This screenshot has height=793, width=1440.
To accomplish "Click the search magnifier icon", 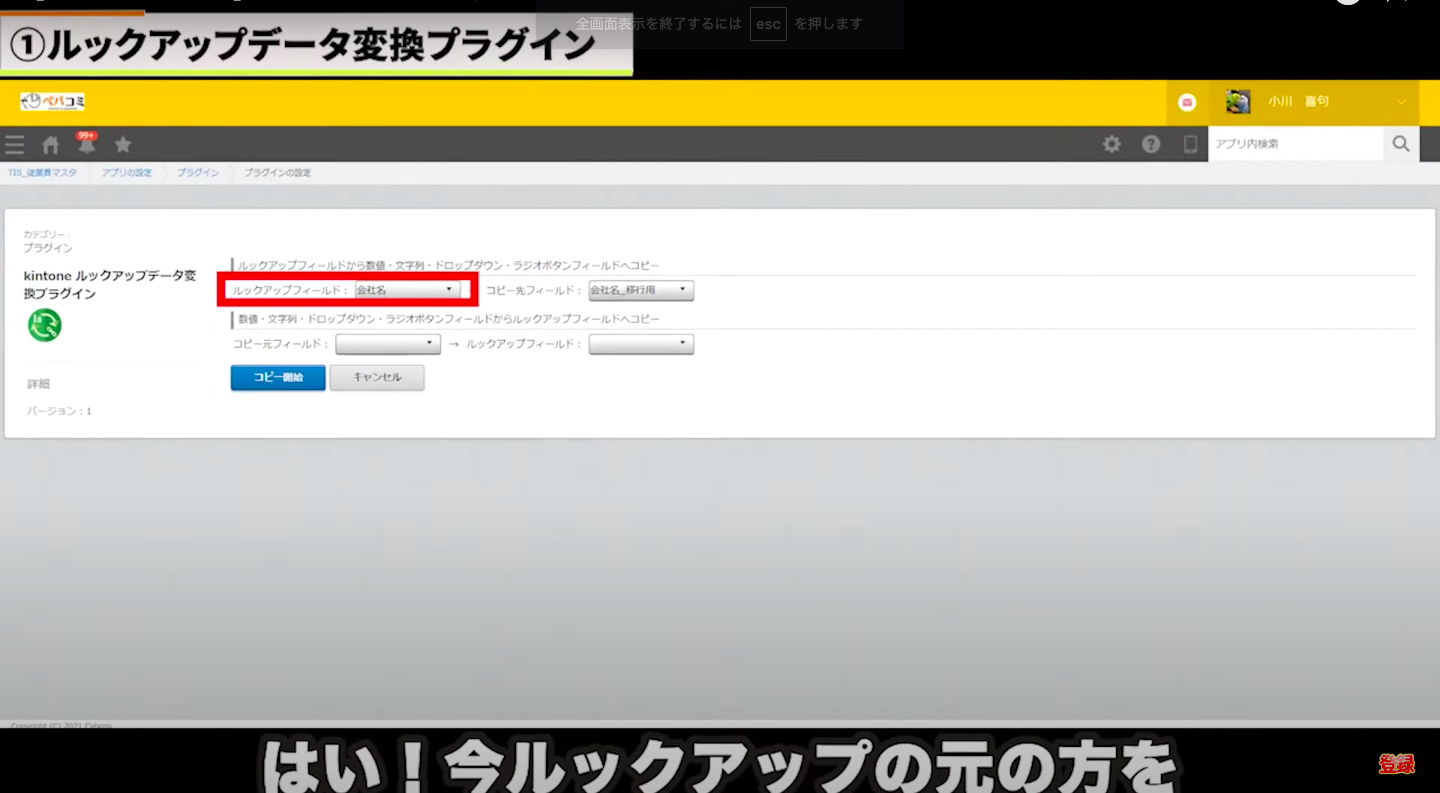I will 1401,144.
